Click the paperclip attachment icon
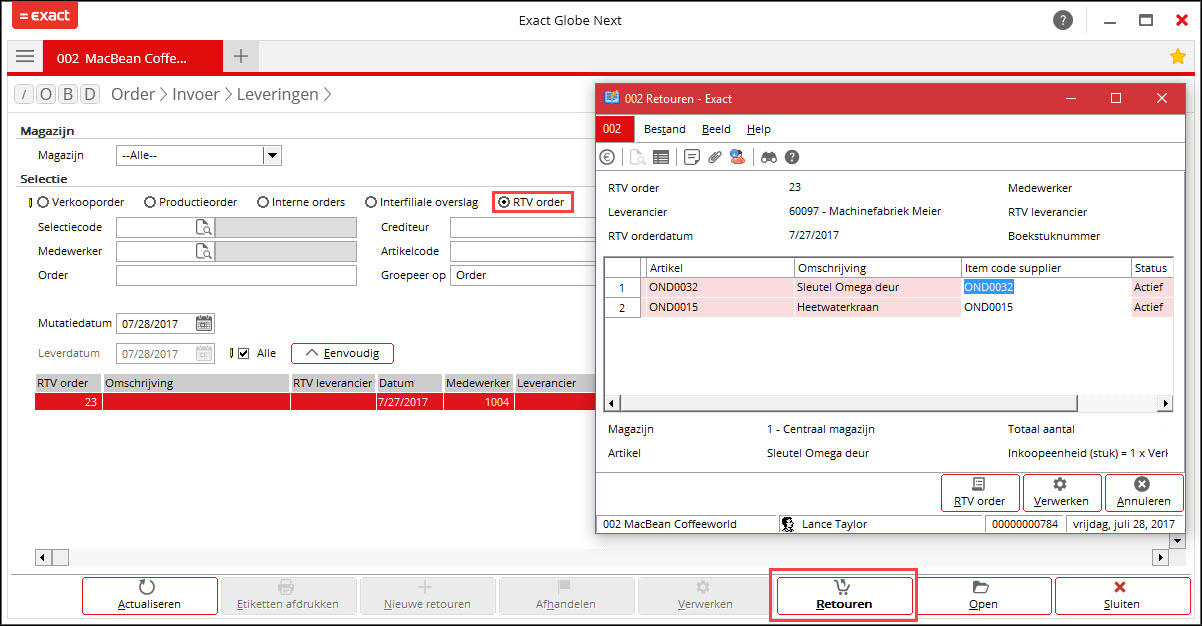The image size is (1202, 626). click(715, 157)
